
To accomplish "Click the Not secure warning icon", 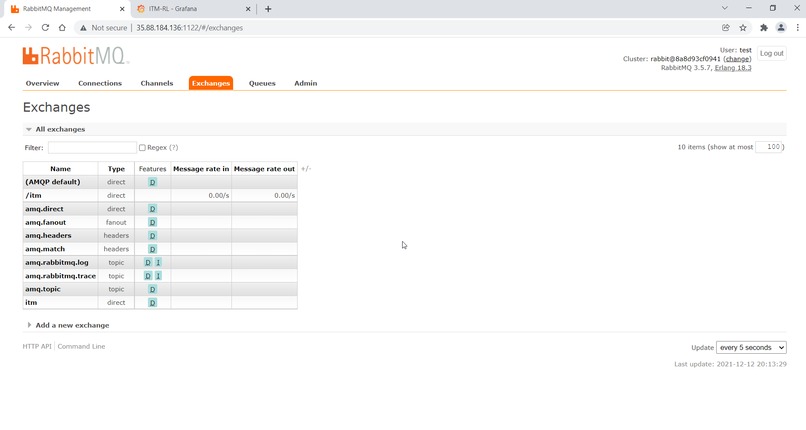I will pyautogui.click(x=83, y=28).
